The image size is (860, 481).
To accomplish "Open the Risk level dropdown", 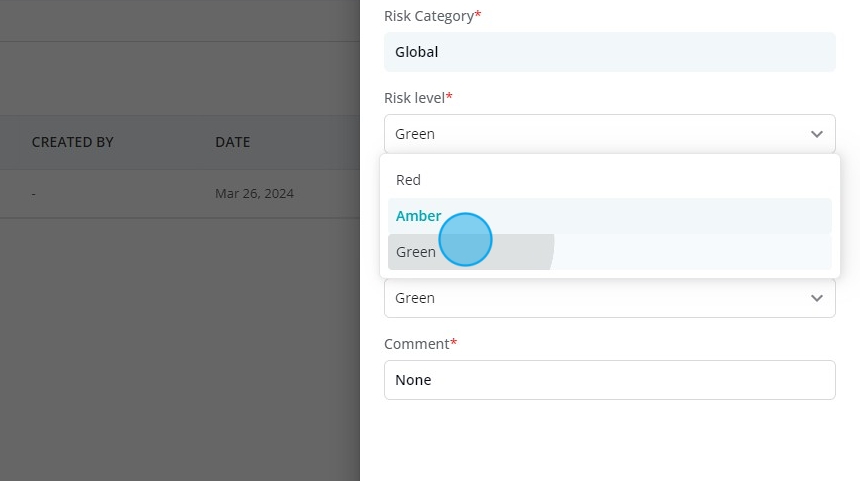I will (x=609, y=134).
